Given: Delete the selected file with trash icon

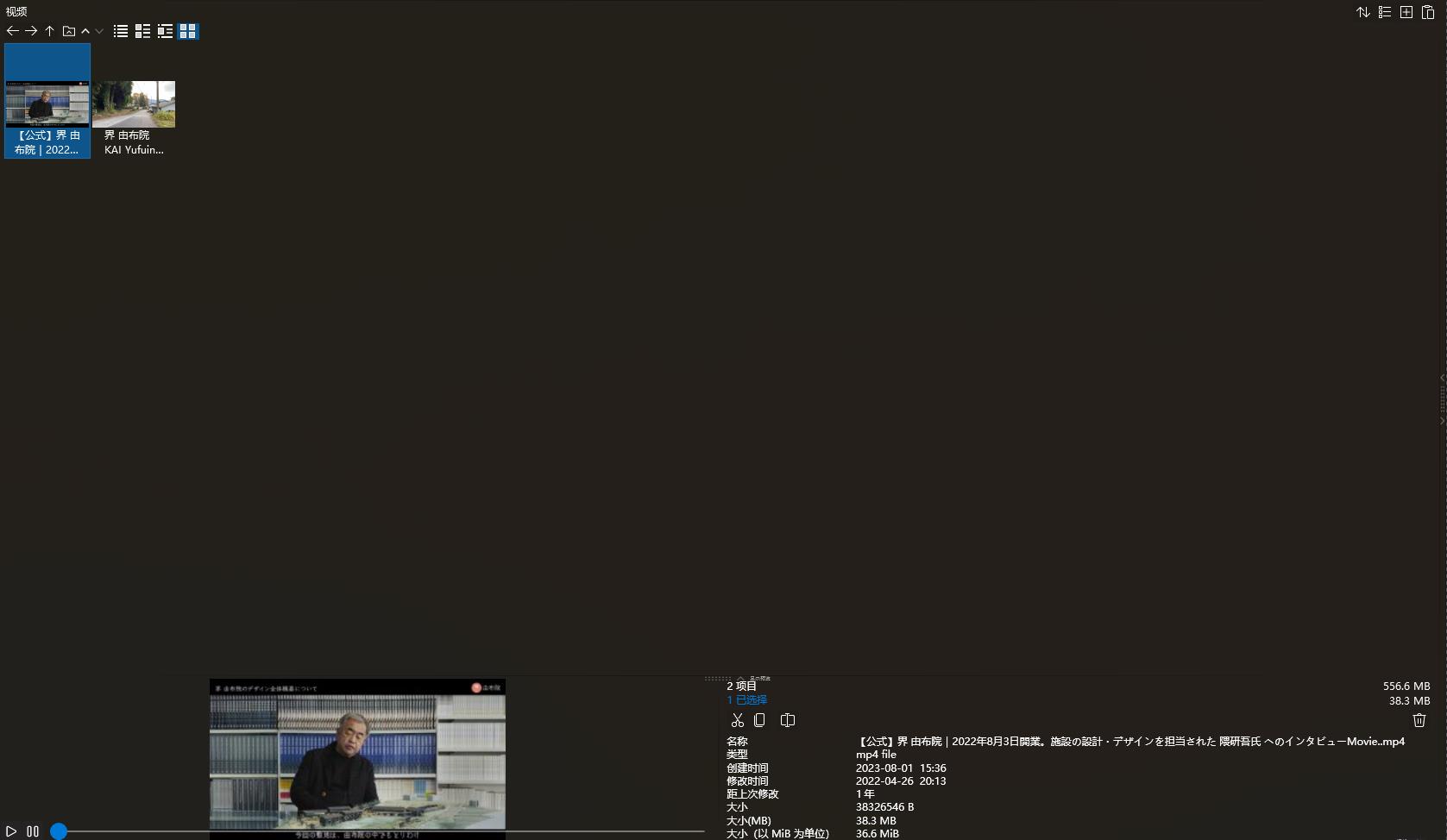Looking at the screenshot, I should coord(1419,720).
